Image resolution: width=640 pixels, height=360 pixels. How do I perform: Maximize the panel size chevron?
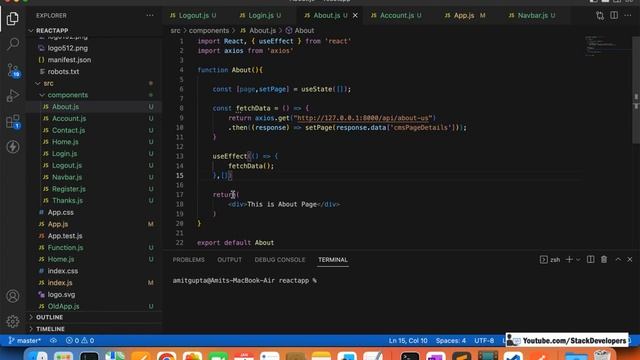(618, 260)
